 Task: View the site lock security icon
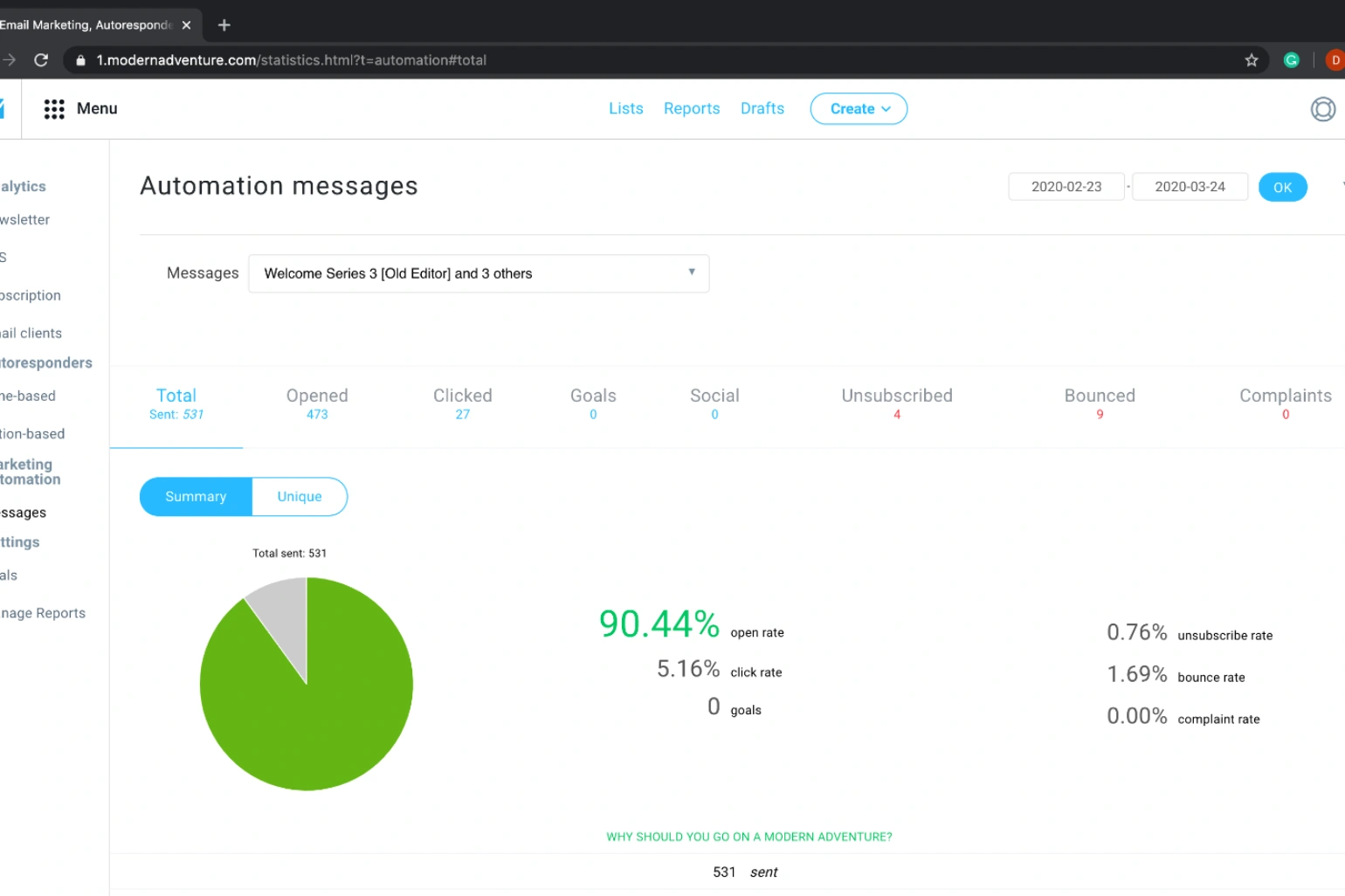(81, 60)
